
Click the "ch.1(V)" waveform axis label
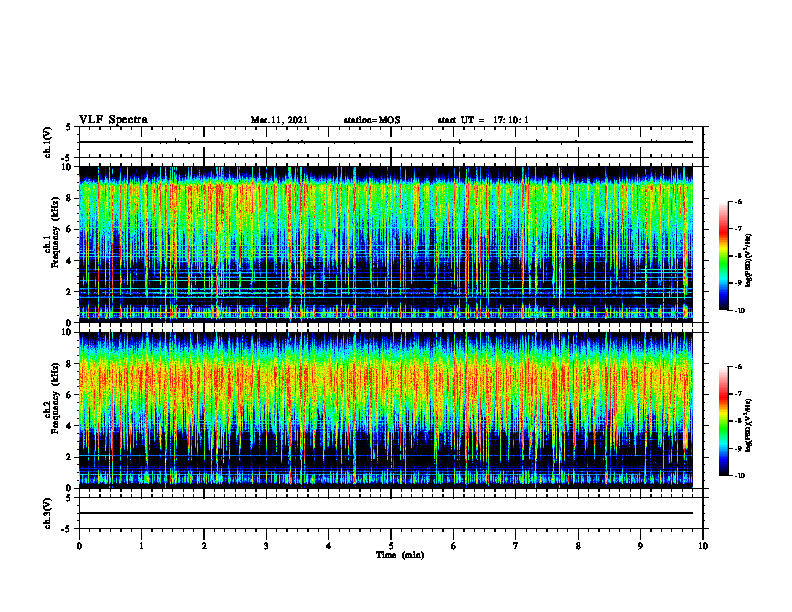[x=47, y=142]
